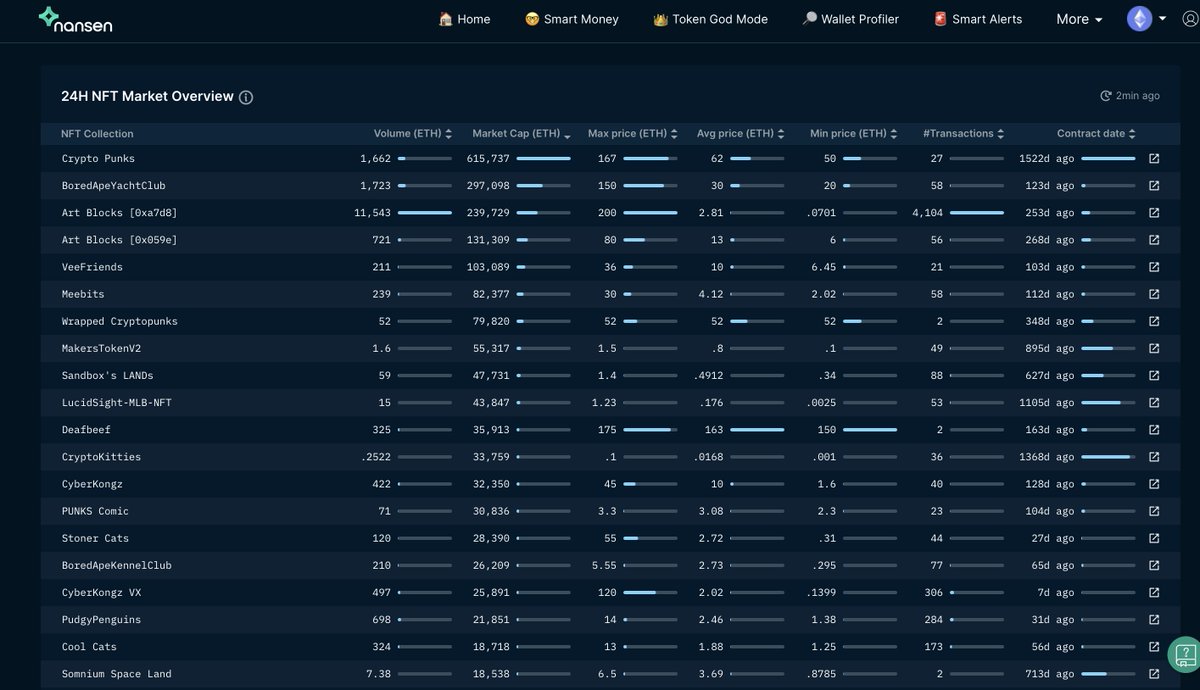
Task: Open external link for Art Blocks [0xa7d8]
Action: click(1154, 213)
